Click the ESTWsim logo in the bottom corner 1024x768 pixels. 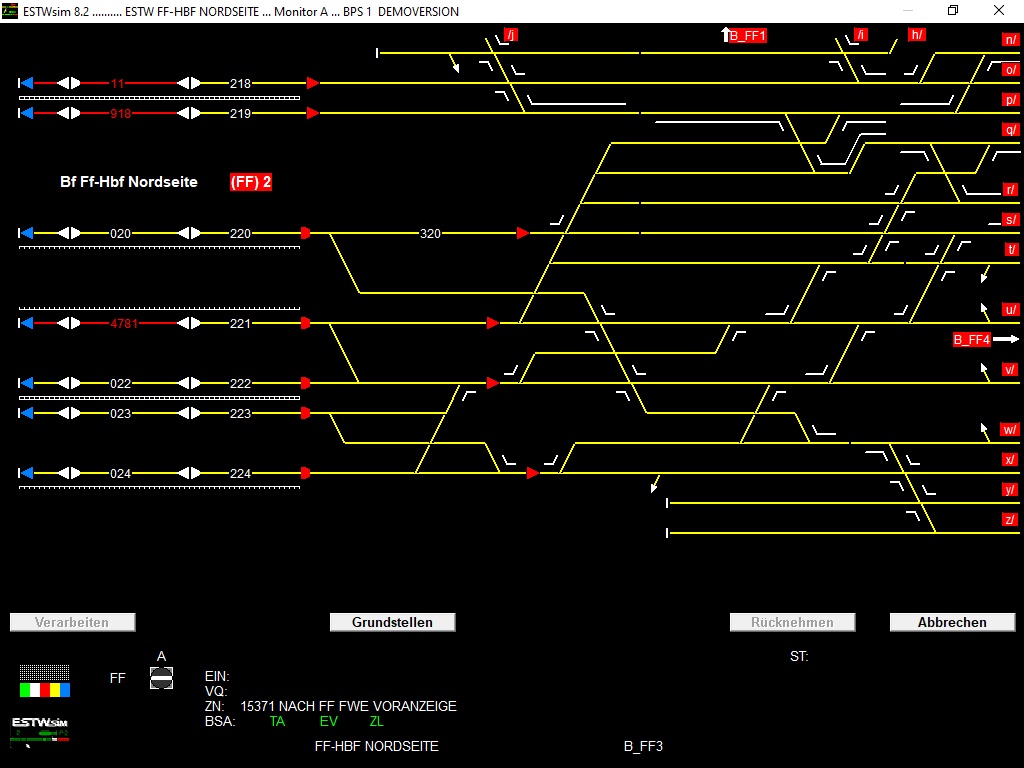38,725
